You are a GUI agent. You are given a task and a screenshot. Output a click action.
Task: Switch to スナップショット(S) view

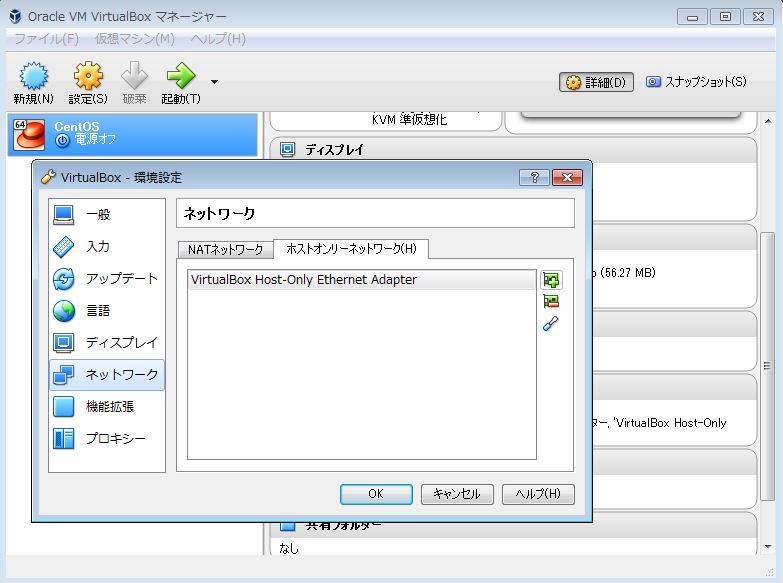pyautogui.click(x=696, y=82)
